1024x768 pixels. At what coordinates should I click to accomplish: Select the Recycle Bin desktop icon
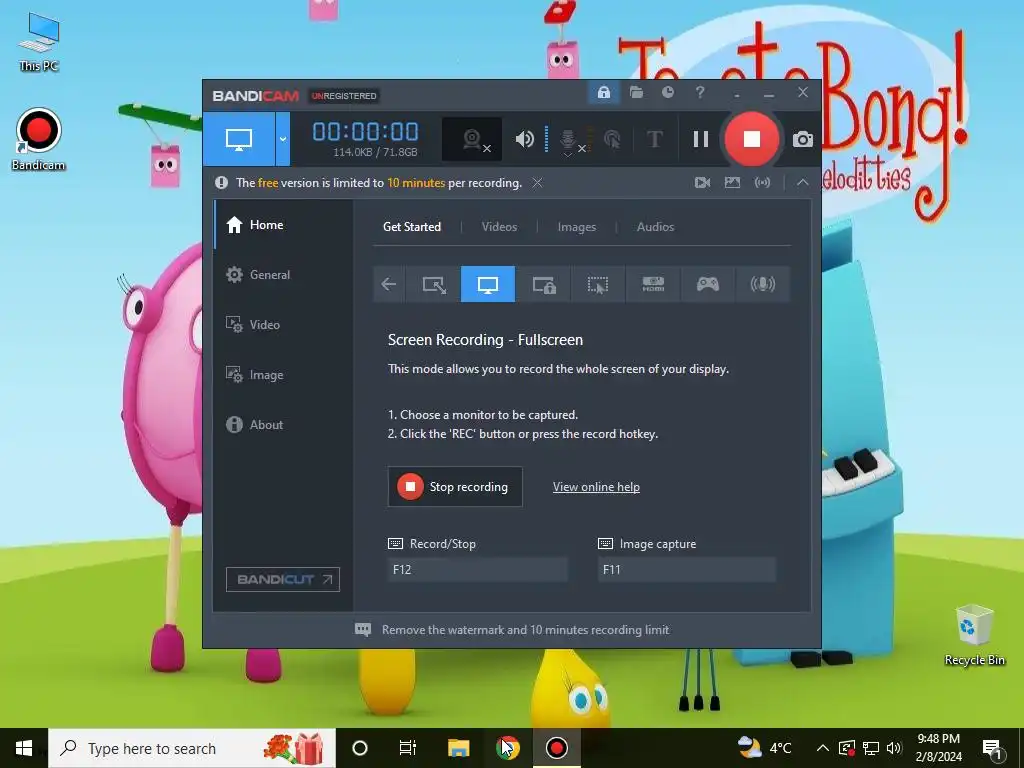(x=974, y=635)
